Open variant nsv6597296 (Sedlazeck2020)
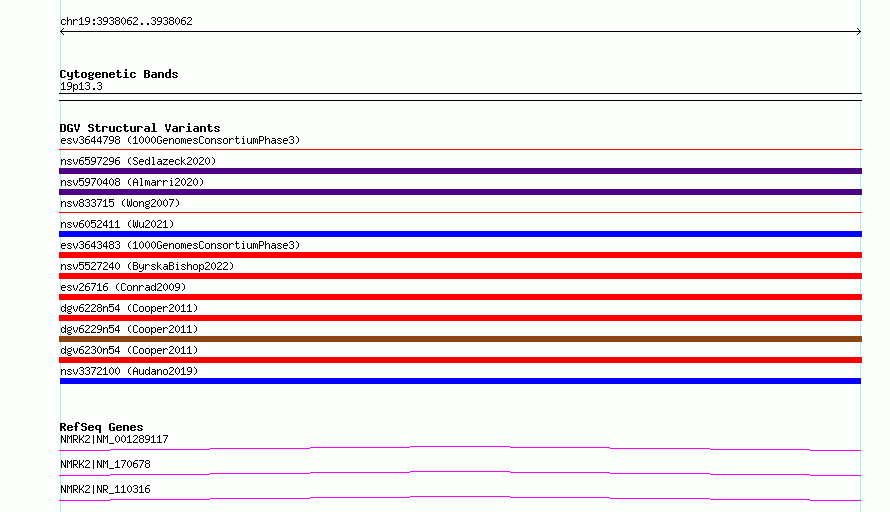Screen dimensions: 890x512 (138, 161)
